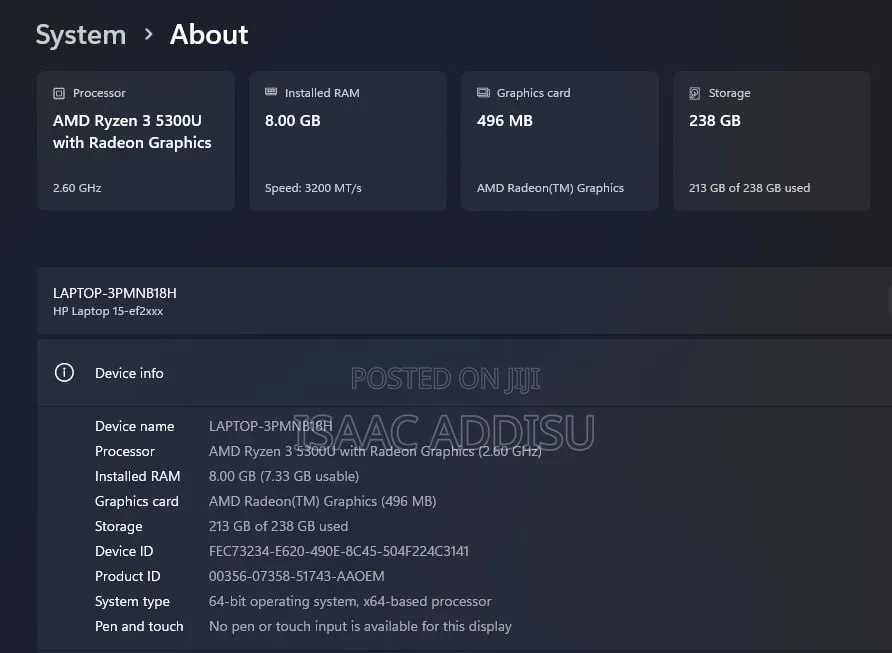Image resolution: width=892 pixels, height=653 pixels.
Task: Click the Installed RAM memory icon
Action: (271, 92)
